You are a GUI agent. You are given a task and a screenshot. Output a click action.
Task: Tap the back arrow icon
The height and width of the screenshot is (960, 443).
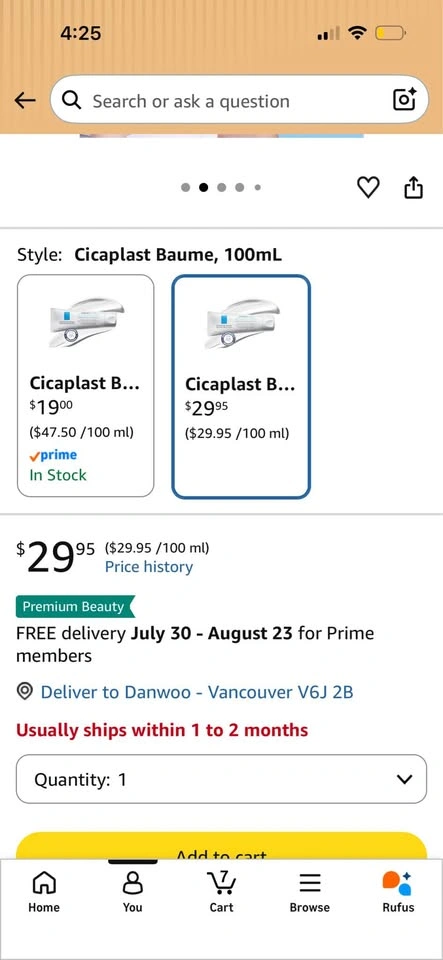[24, 100]
